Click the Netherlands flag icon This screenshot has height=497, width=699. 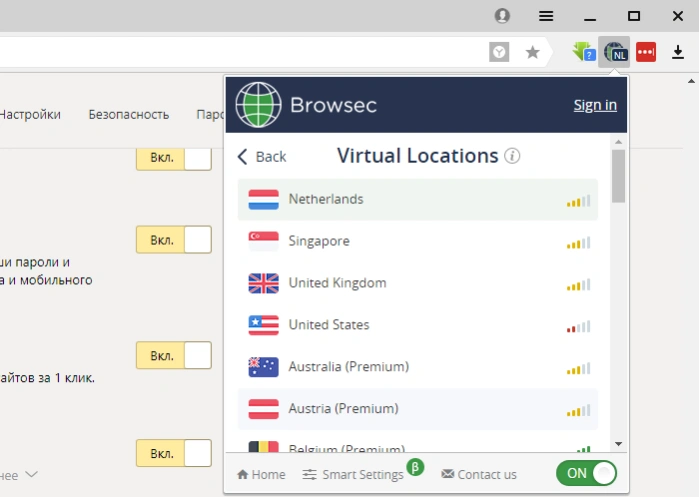click(x=263, y=200)
